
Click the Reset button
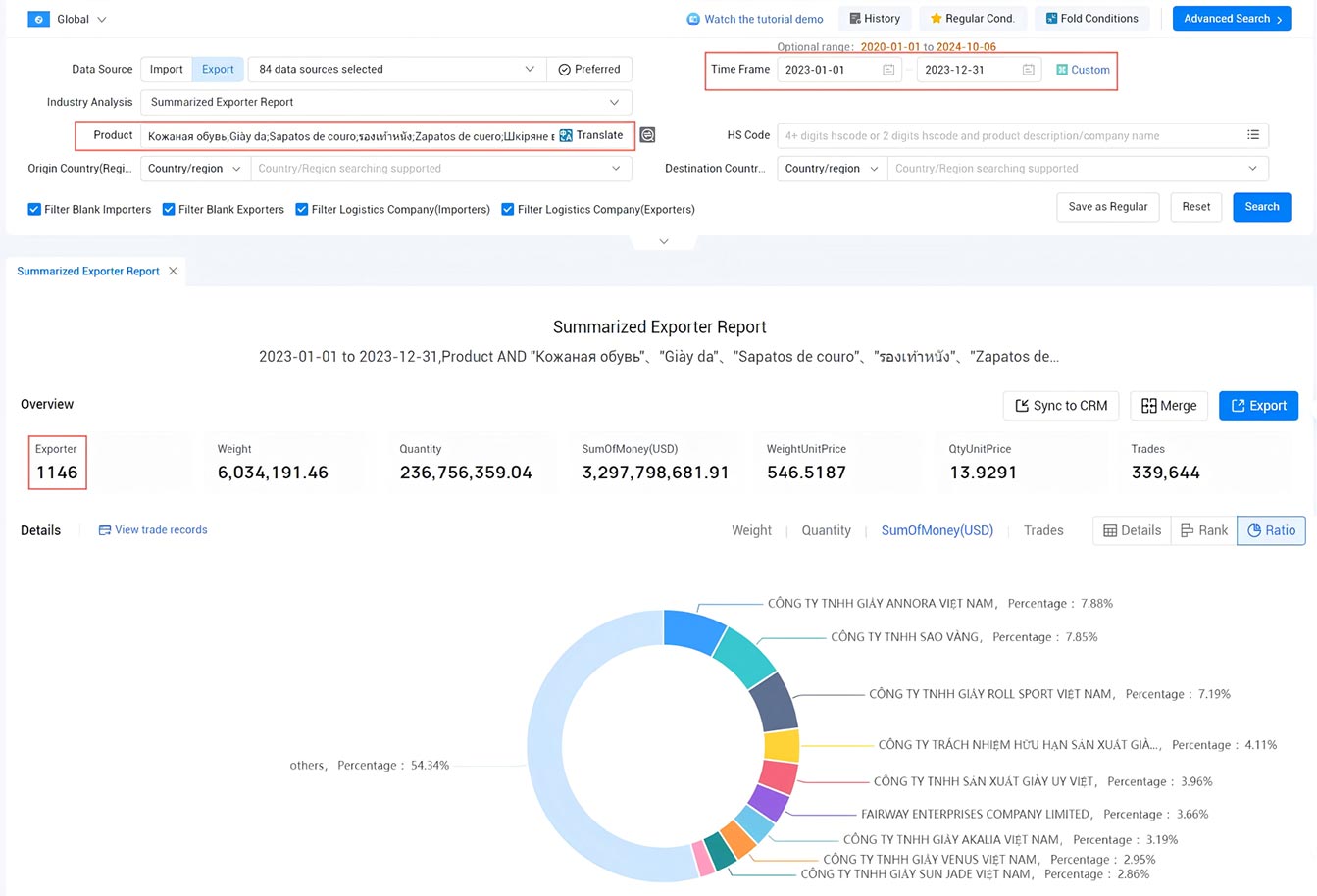point(1195,207)
